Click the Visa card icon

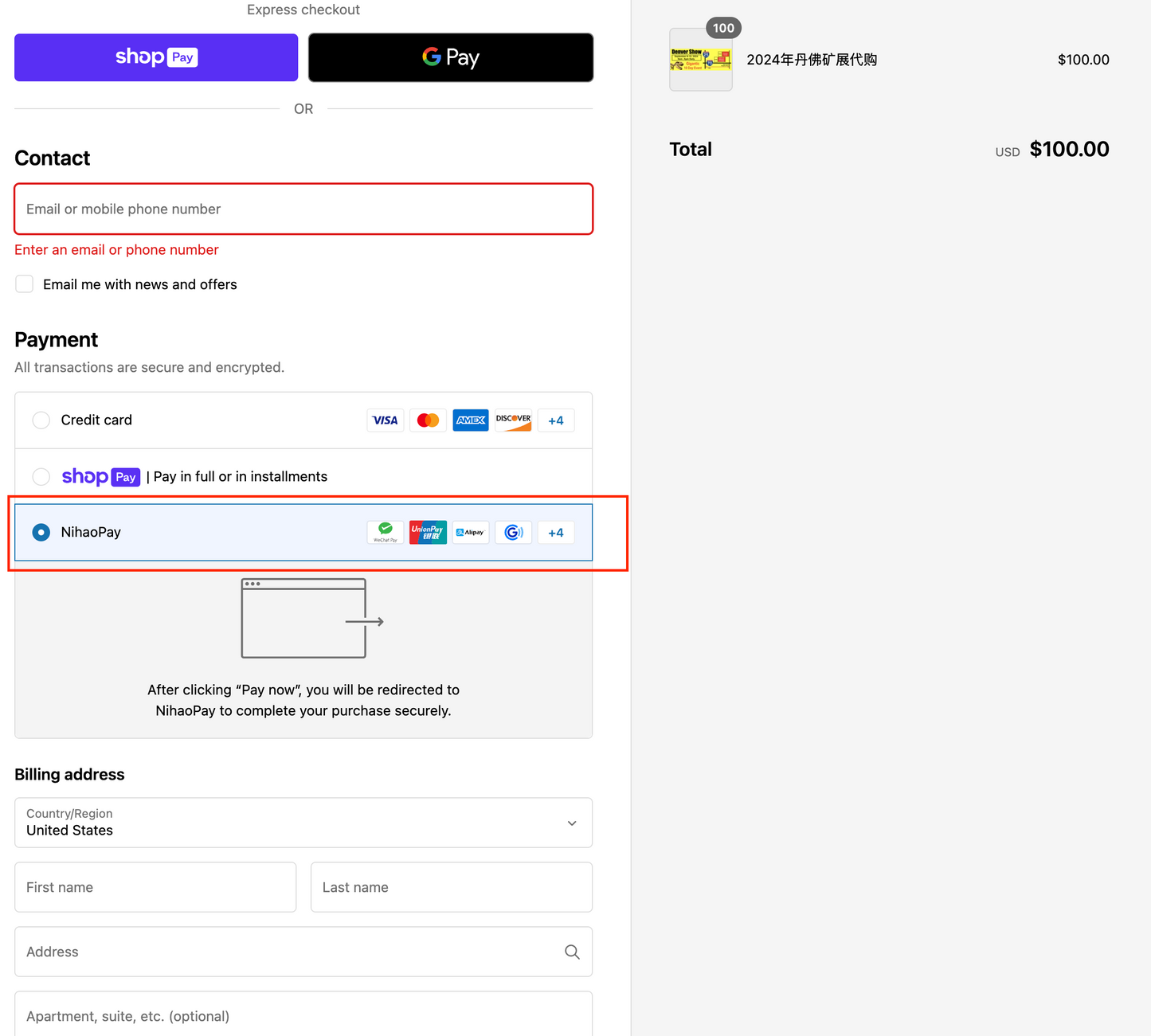[x=386, y=420]
